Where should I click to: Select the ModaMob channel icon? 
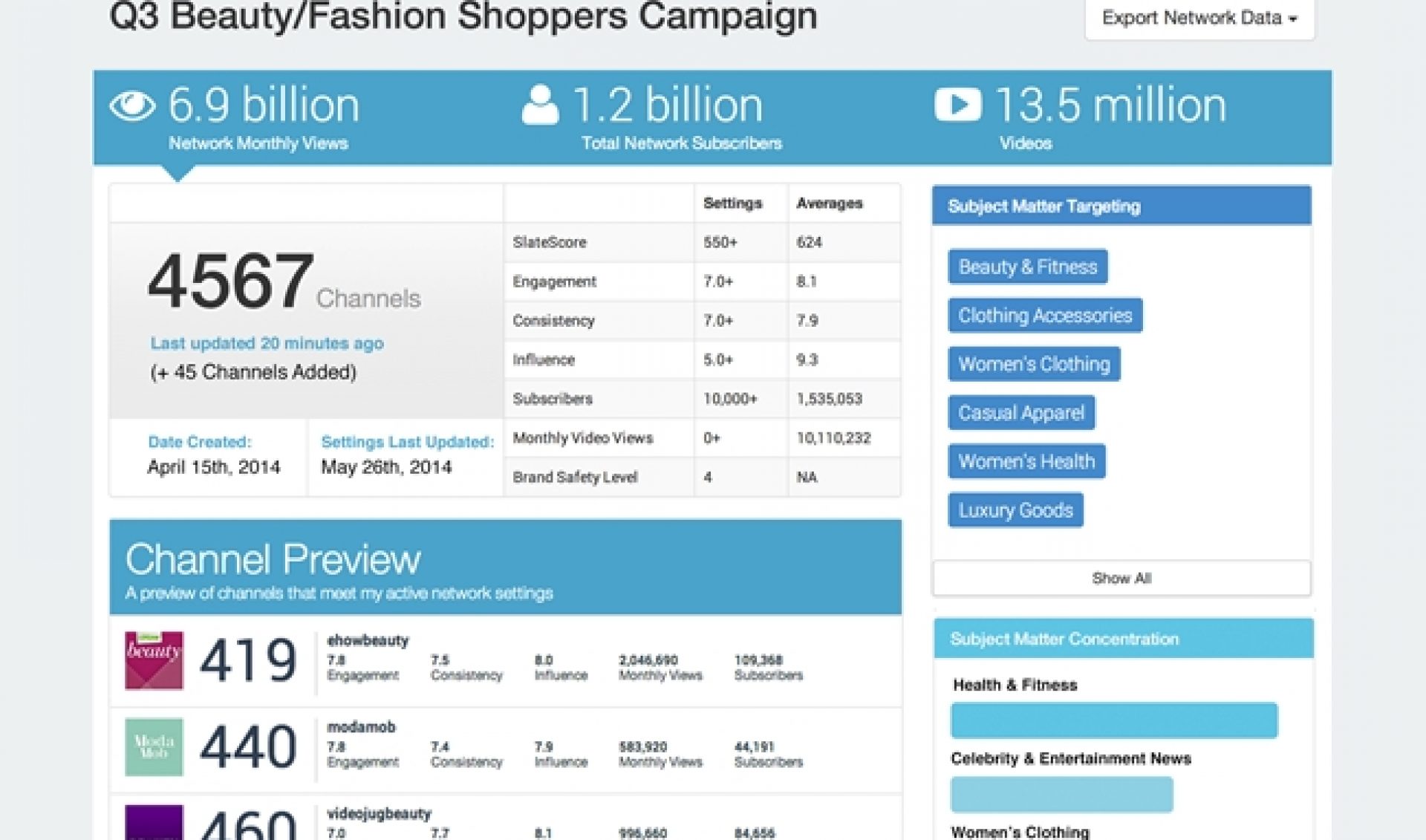pyautogui.click(x=153, y=747)
